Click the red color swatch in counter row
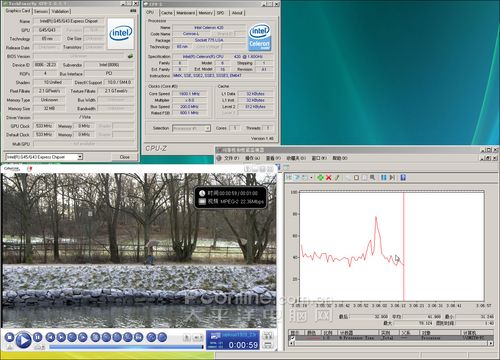Screen dimensions: 500x360 (313, 338)
